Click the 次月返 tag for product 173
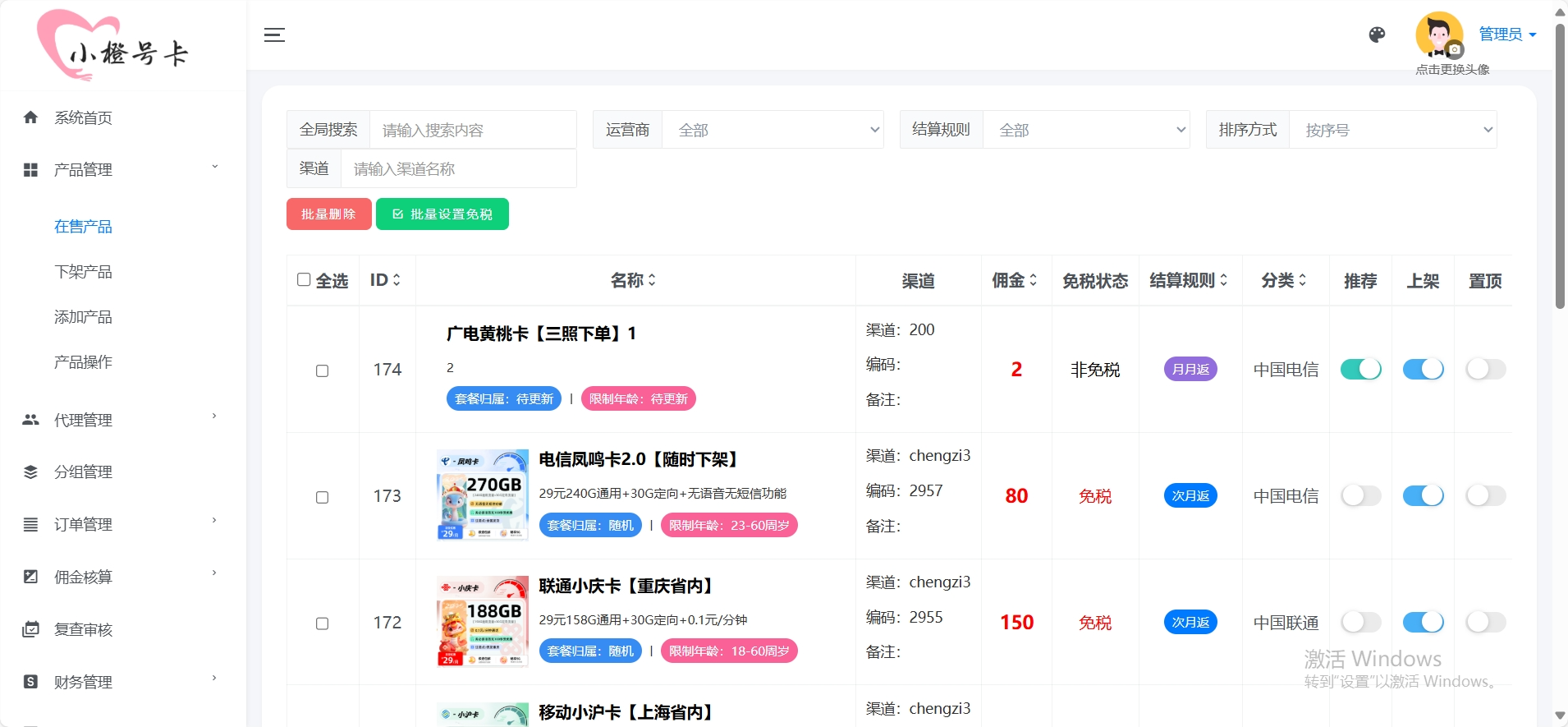This screenshot has width=1568, height=727. tap(1190, 495)
